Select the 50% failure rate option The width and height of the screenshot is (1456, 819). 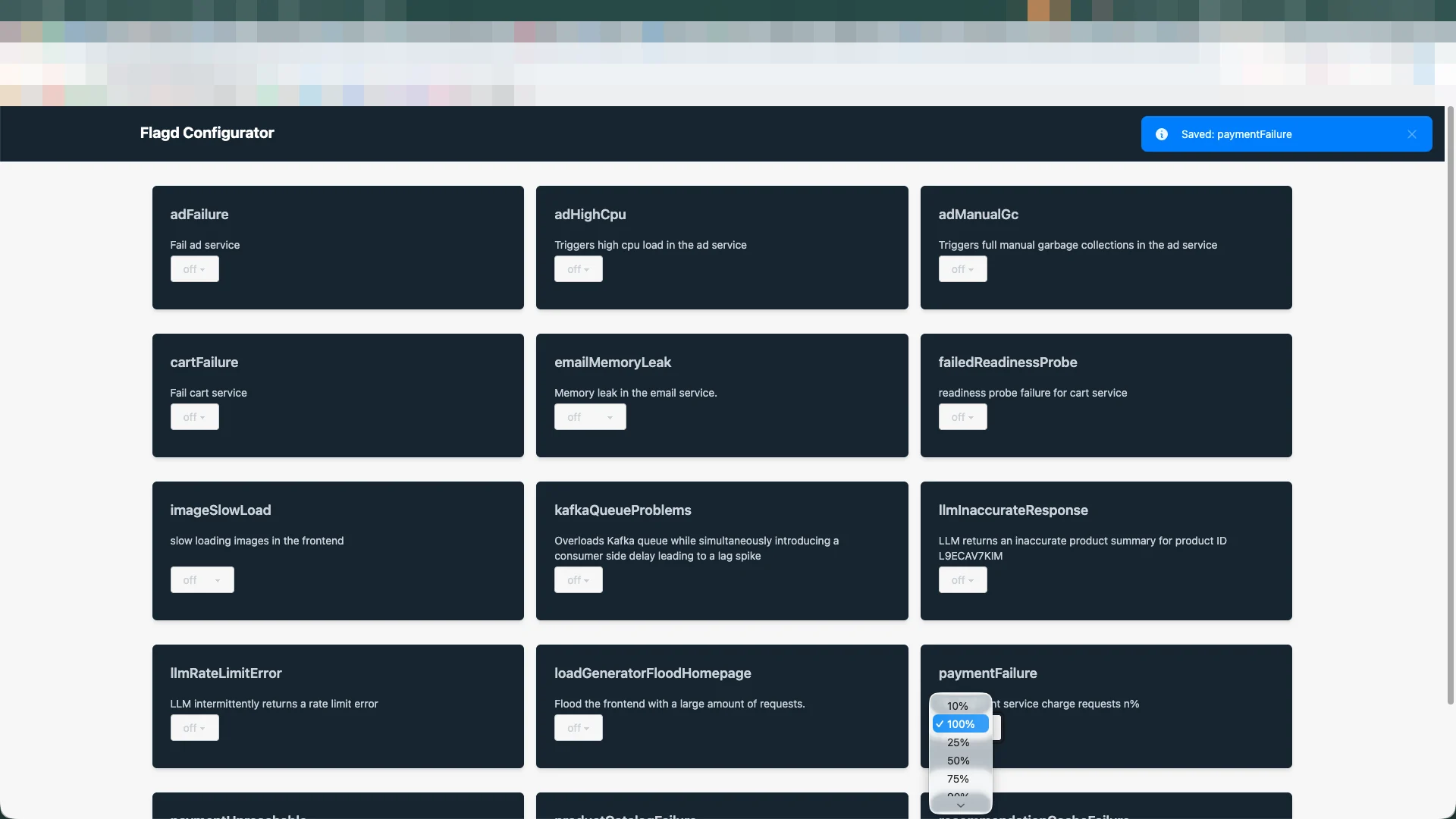tap(961, 761)
